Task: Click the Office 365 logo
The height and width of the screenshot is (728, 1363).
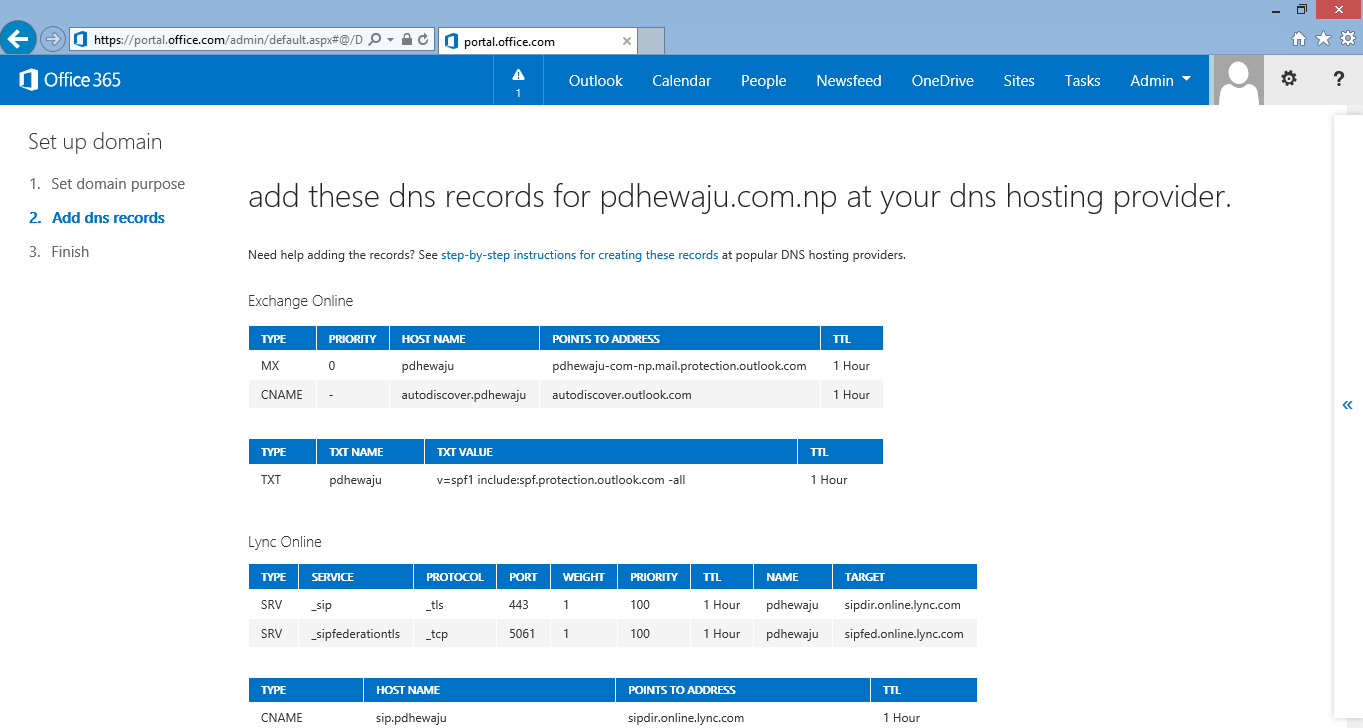Action: pyautogui.click(x=70, y=80)
